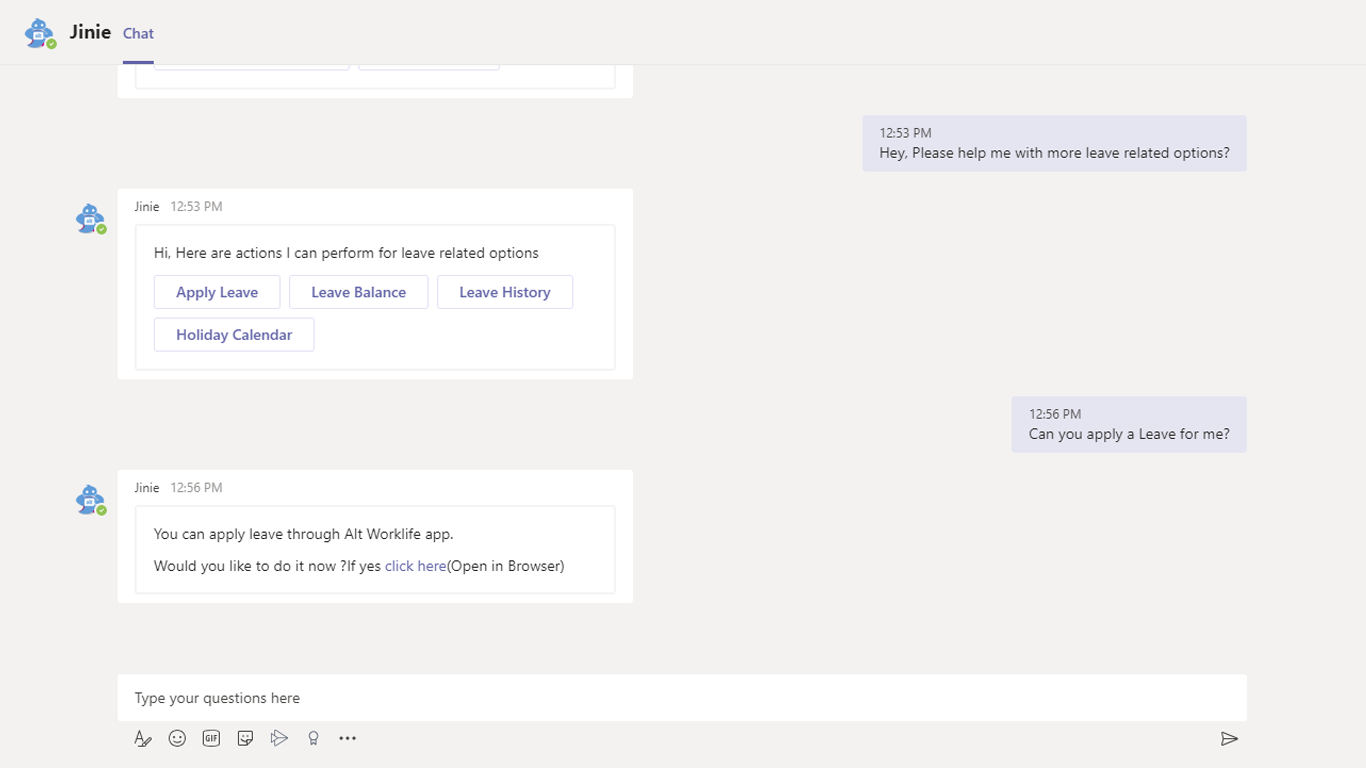
Task: Select the "Hey, Please help me" message
Action: pyautogui.click(x=1054, y=153)
